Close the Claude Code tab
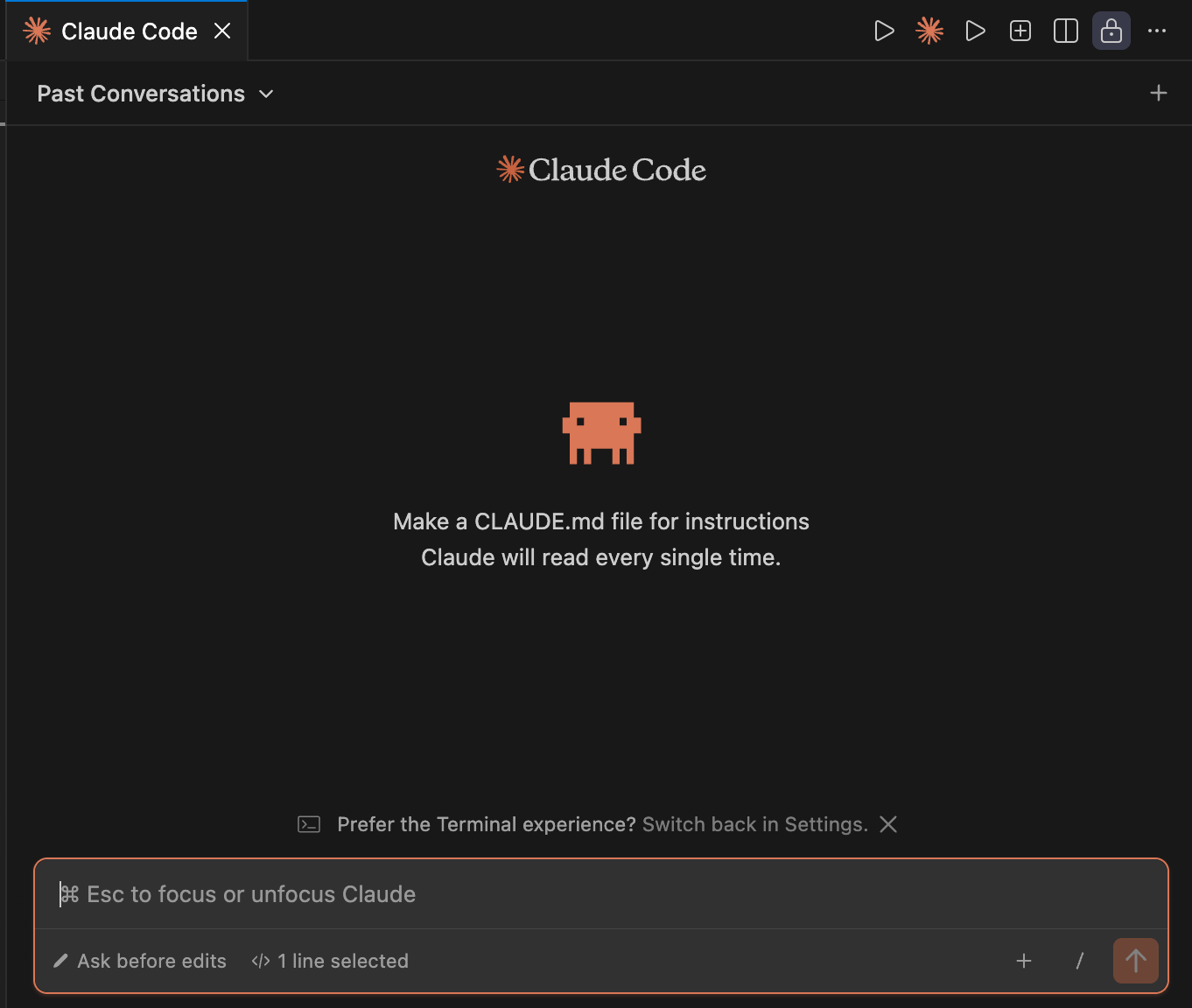The width and height of the screenshot is (1192, 1008). pyautogui.click(x=222, y=31)
